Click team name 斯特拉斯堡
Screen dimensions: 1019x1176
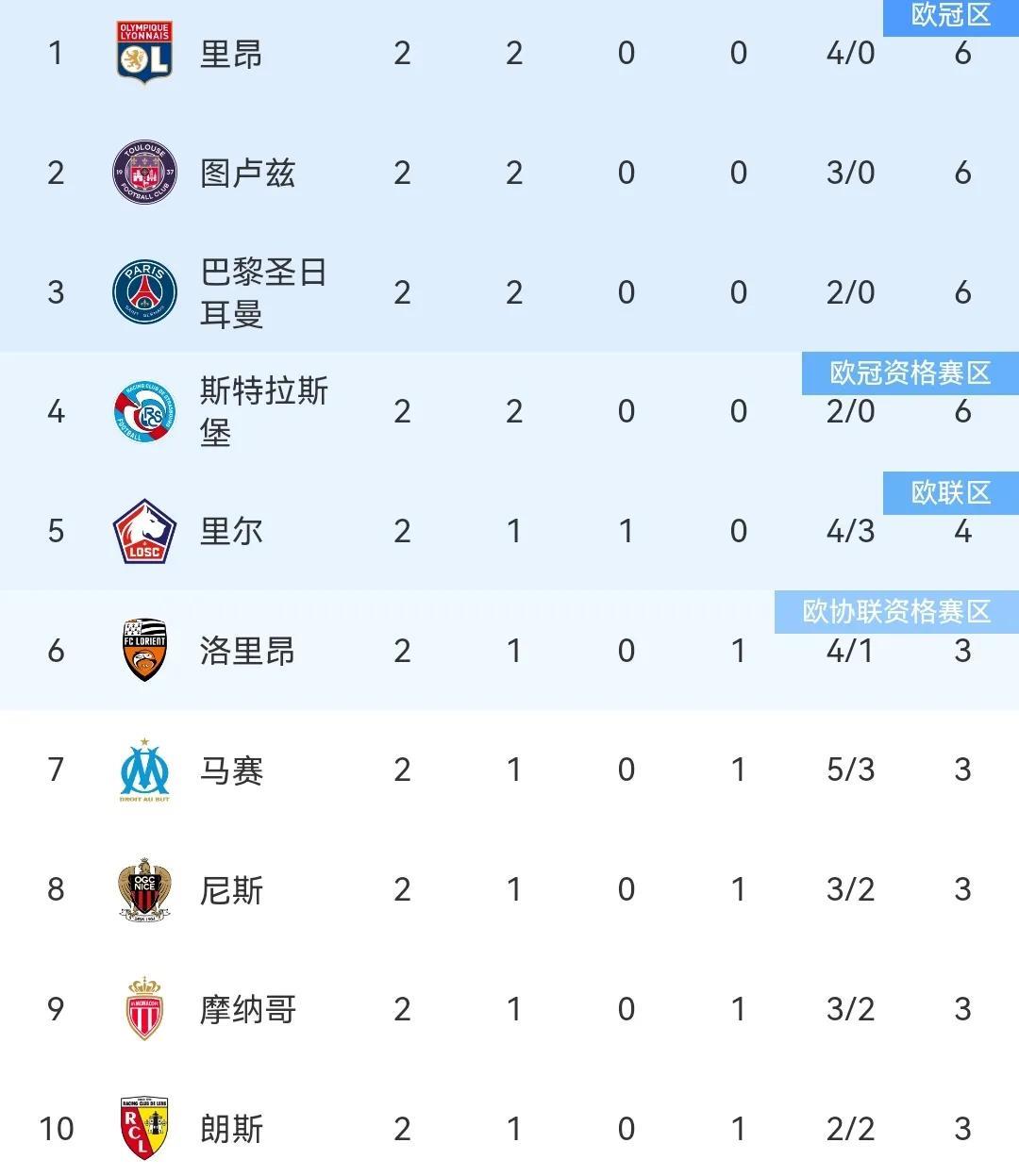[263, 412]
